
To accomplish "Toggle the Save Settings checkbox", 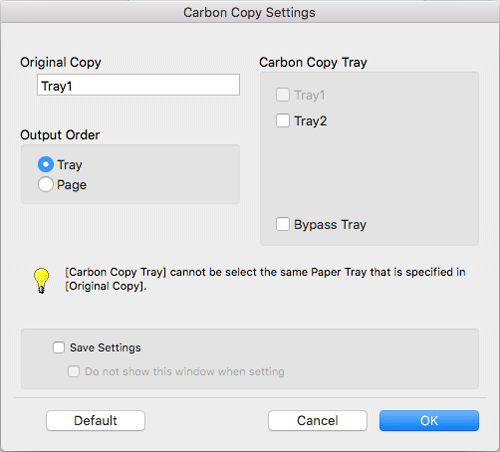I will click(x=59, y=347).
